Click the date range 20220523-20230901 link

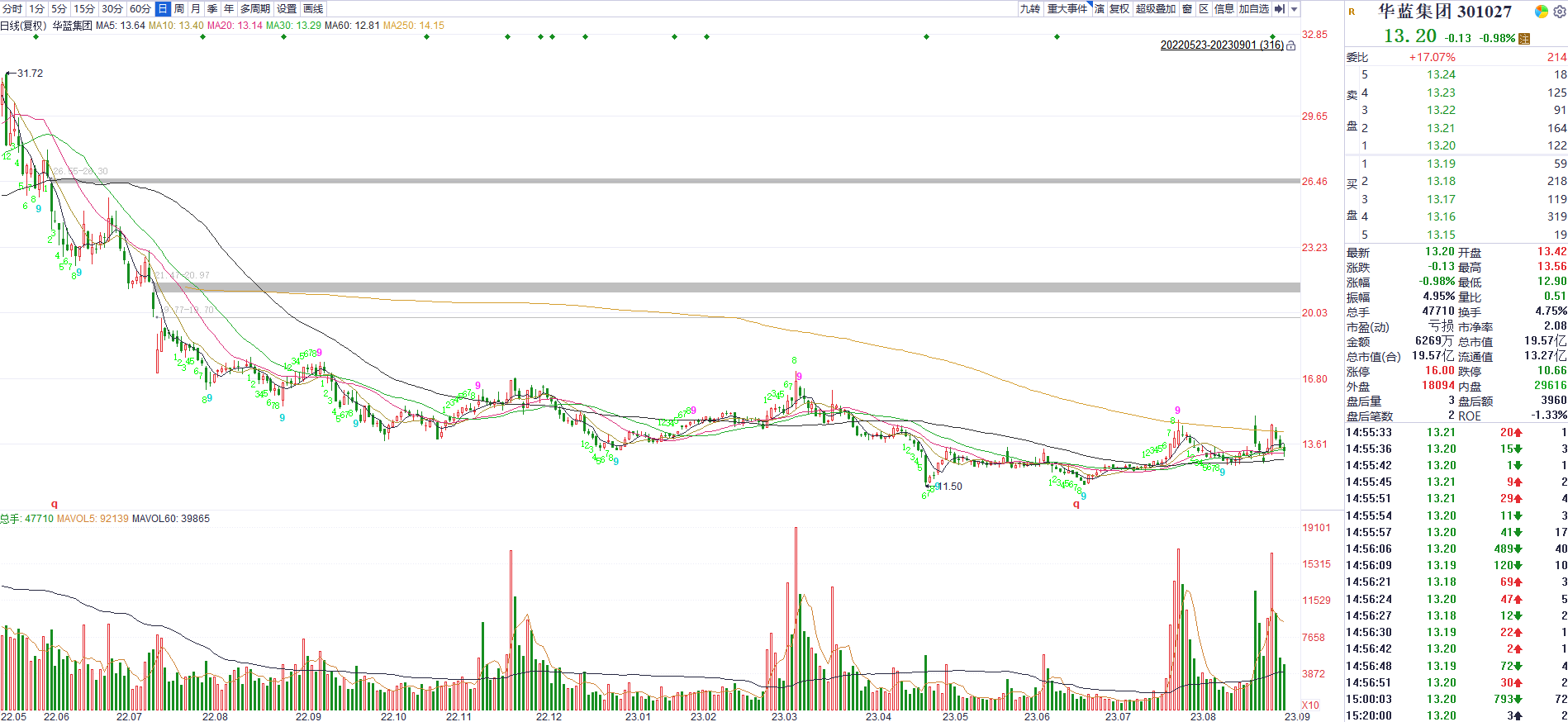pos(1222,45)
